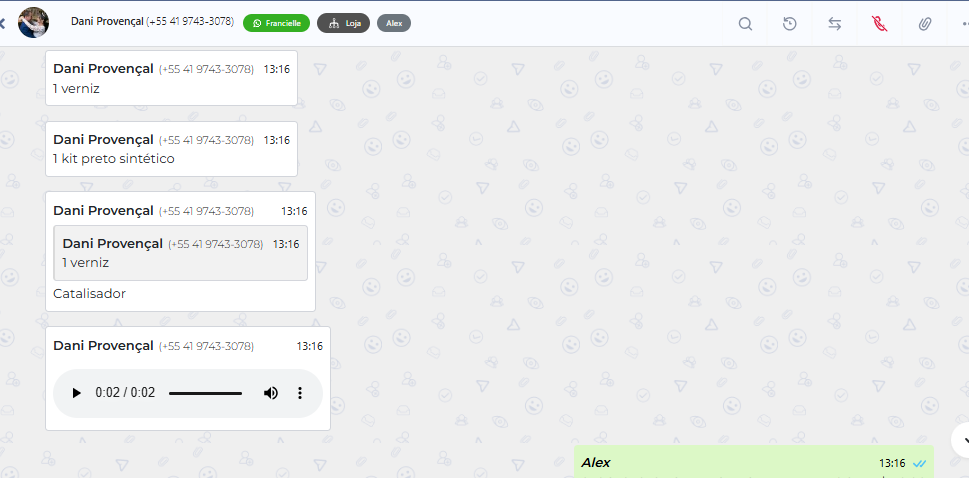This screenshot has width=969, height=478.
Task: Open audio player three-dot options
Action: pyautogui.click(x=300, y=393)
